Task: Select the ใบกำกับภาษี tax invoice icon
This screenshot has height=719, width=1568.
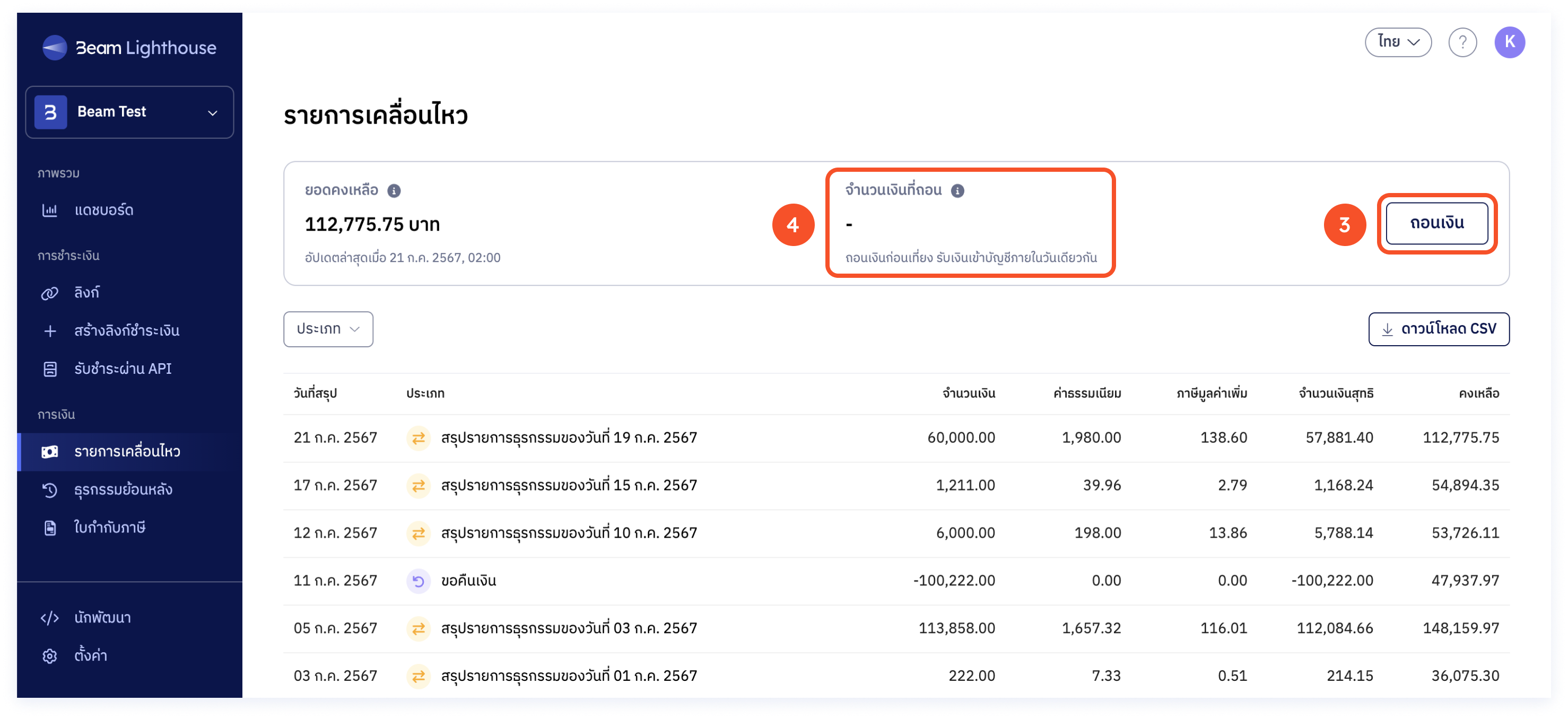Action: pyautogui.click(x=50, y=528)
